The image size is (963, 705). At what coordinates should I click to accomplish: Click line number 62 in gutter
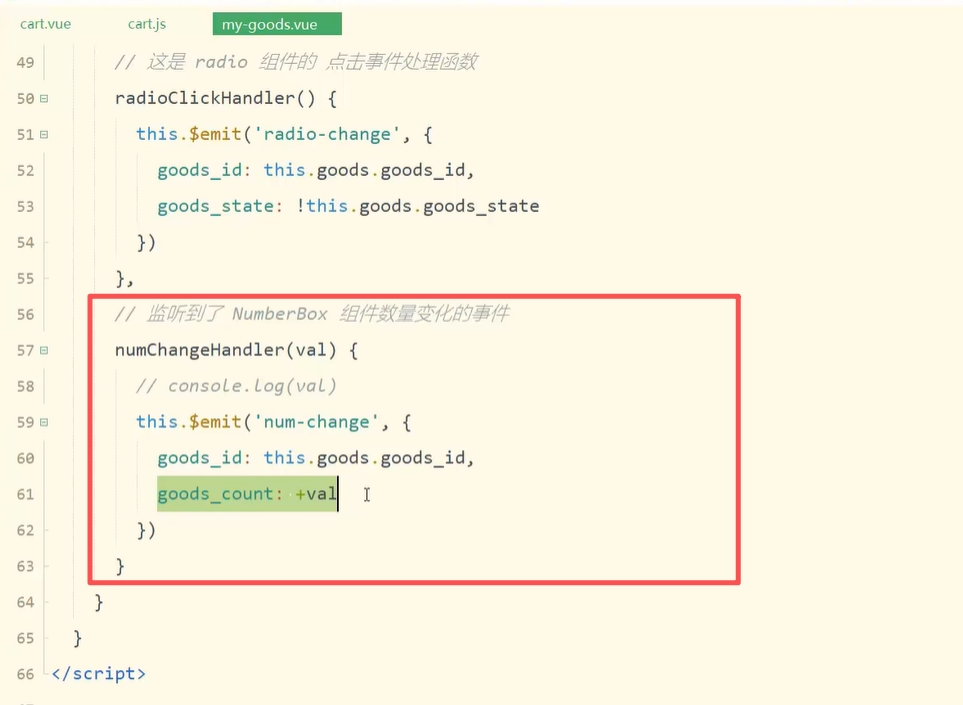click(26, 530)
